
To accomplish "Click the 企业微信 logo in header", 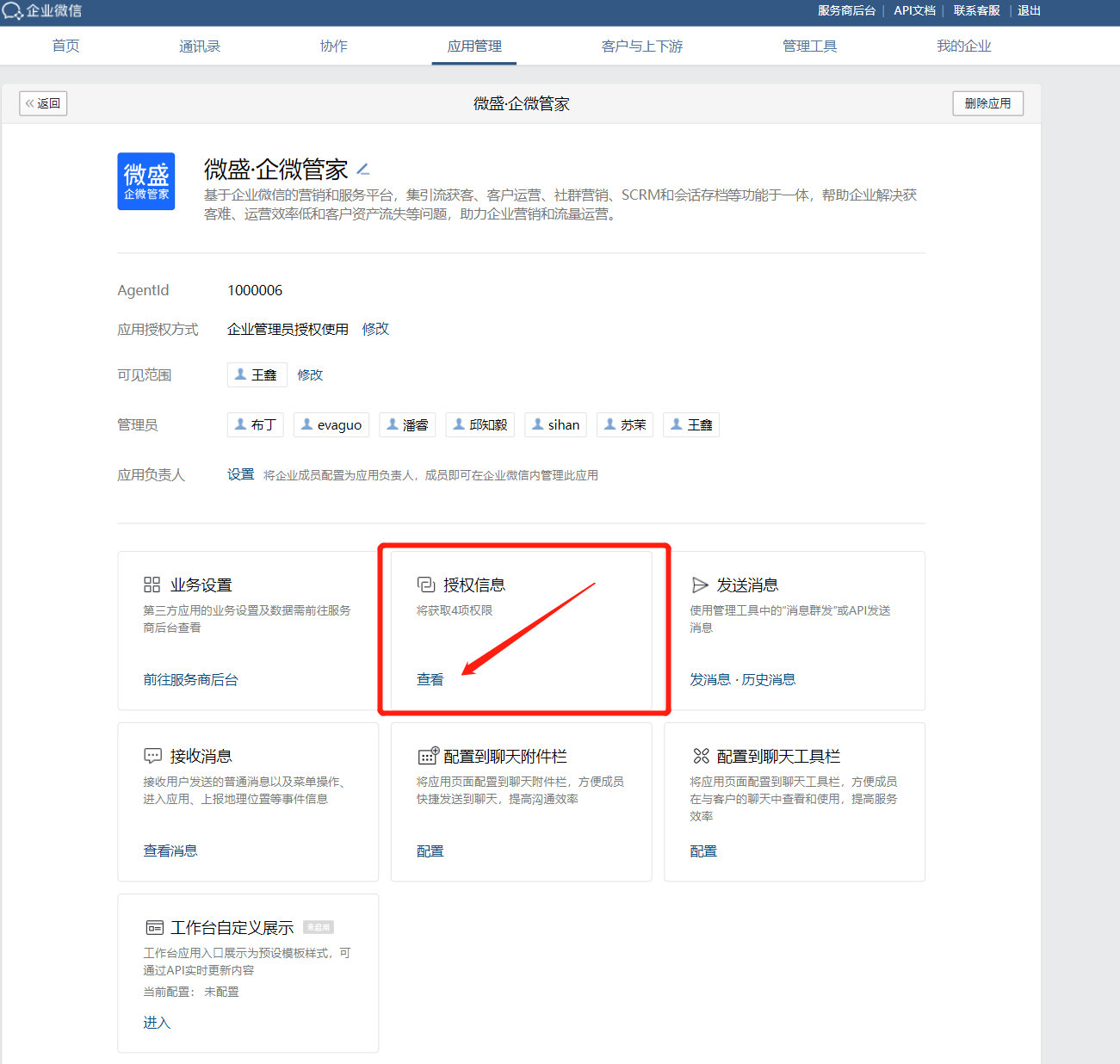I will click(x=42, y=11).
